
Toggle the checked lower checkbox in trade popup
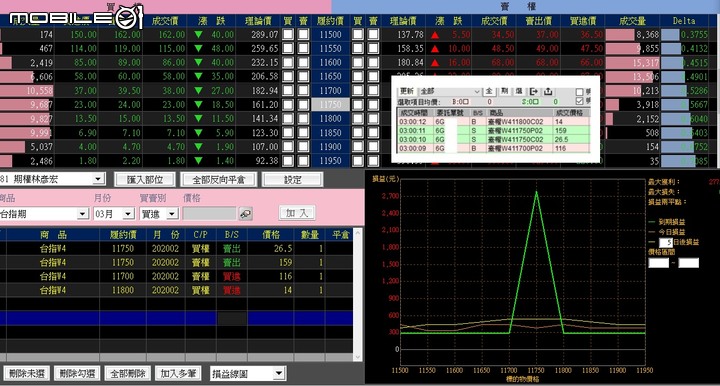pos(579,101)
